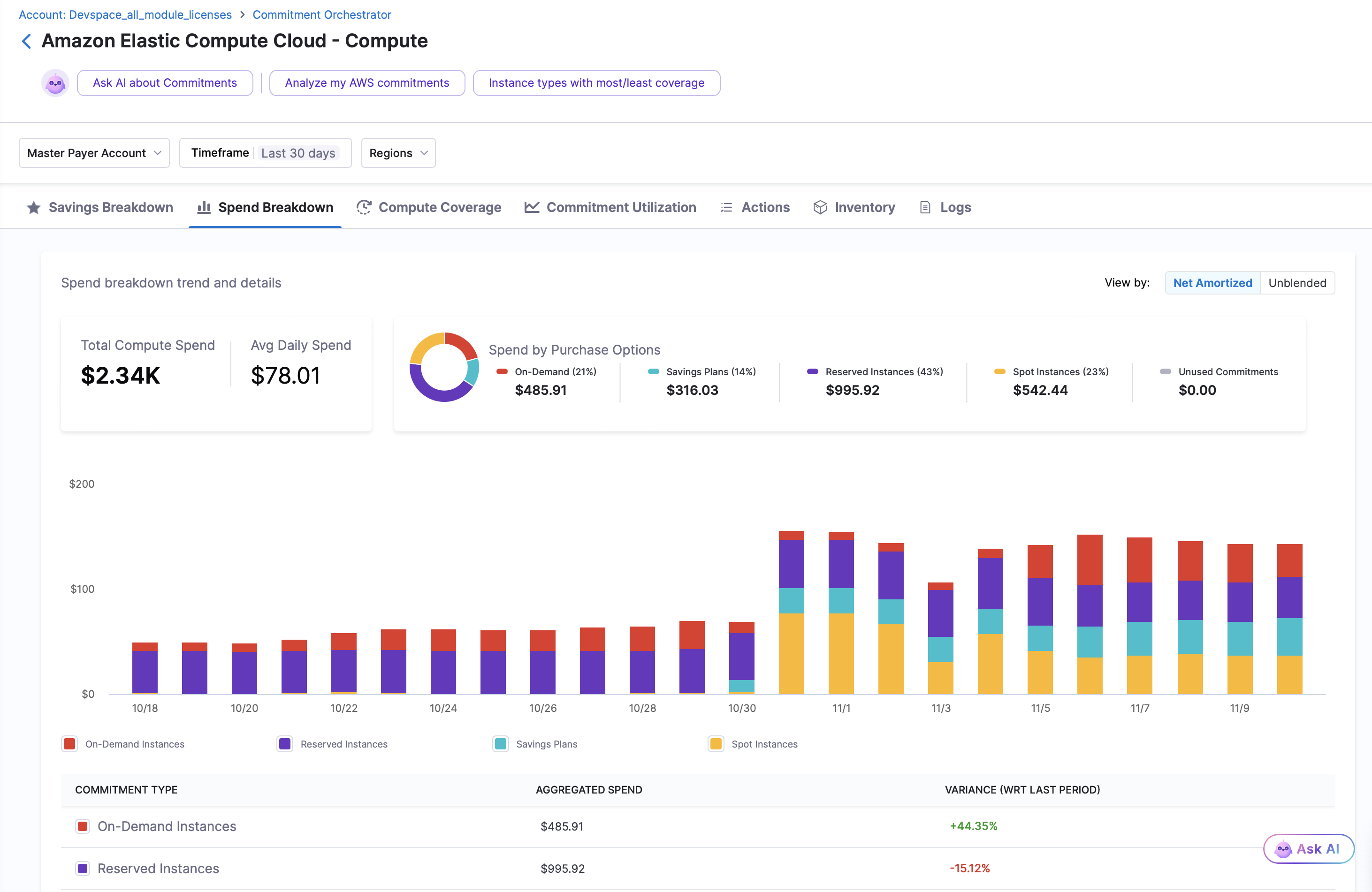
Task: Click the Commitment Utilization line chart icon
Action: click(x=532, y=207)
